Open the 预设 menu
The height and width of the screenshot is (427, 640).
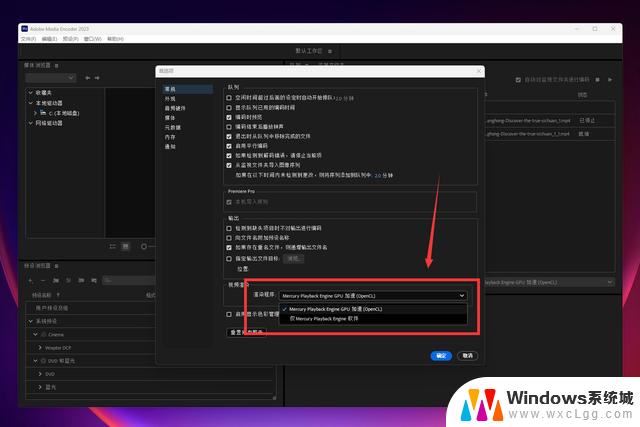(71, 39)
